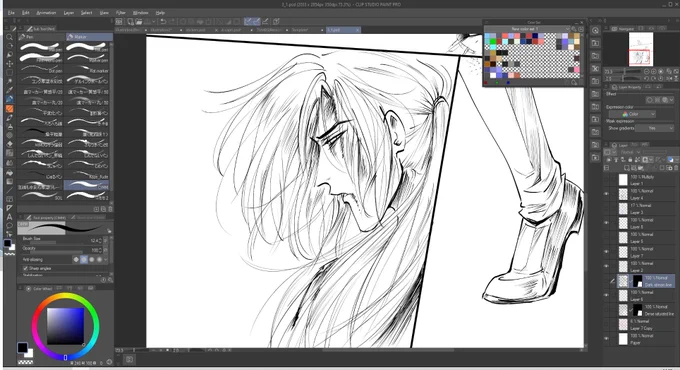This screenshot has width=680, height=370.
Task: Select the Layer 7 Copy layer
Action: tap(646, 324)
